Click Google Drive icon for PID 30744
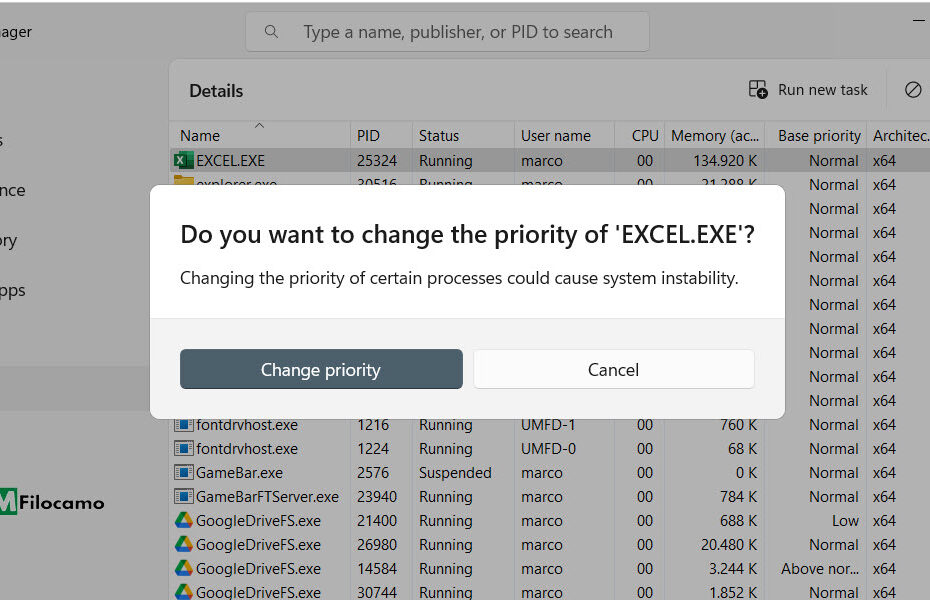 183,592
